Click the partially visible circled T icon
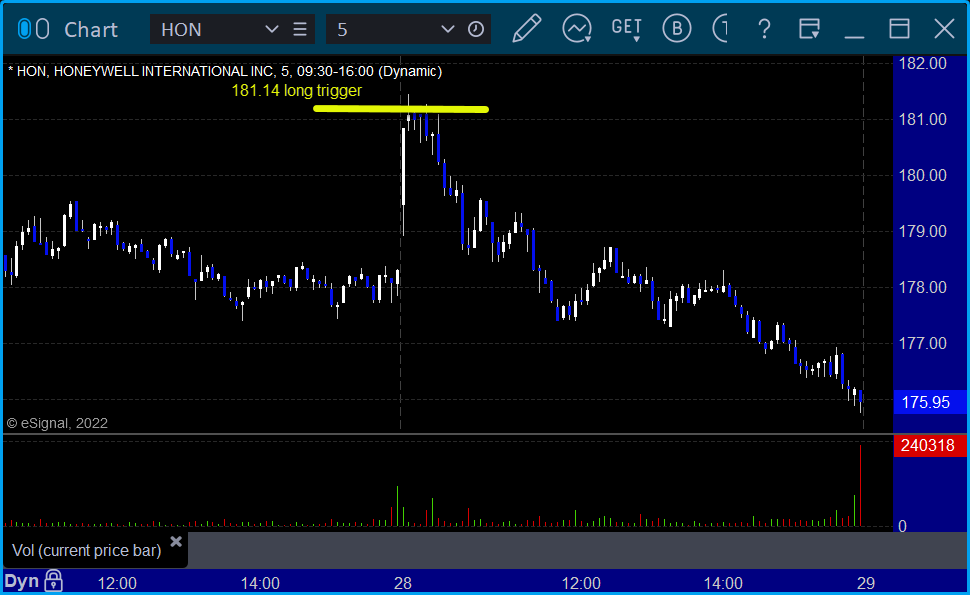This screenshot has height=595, width=970. [720, 28]
